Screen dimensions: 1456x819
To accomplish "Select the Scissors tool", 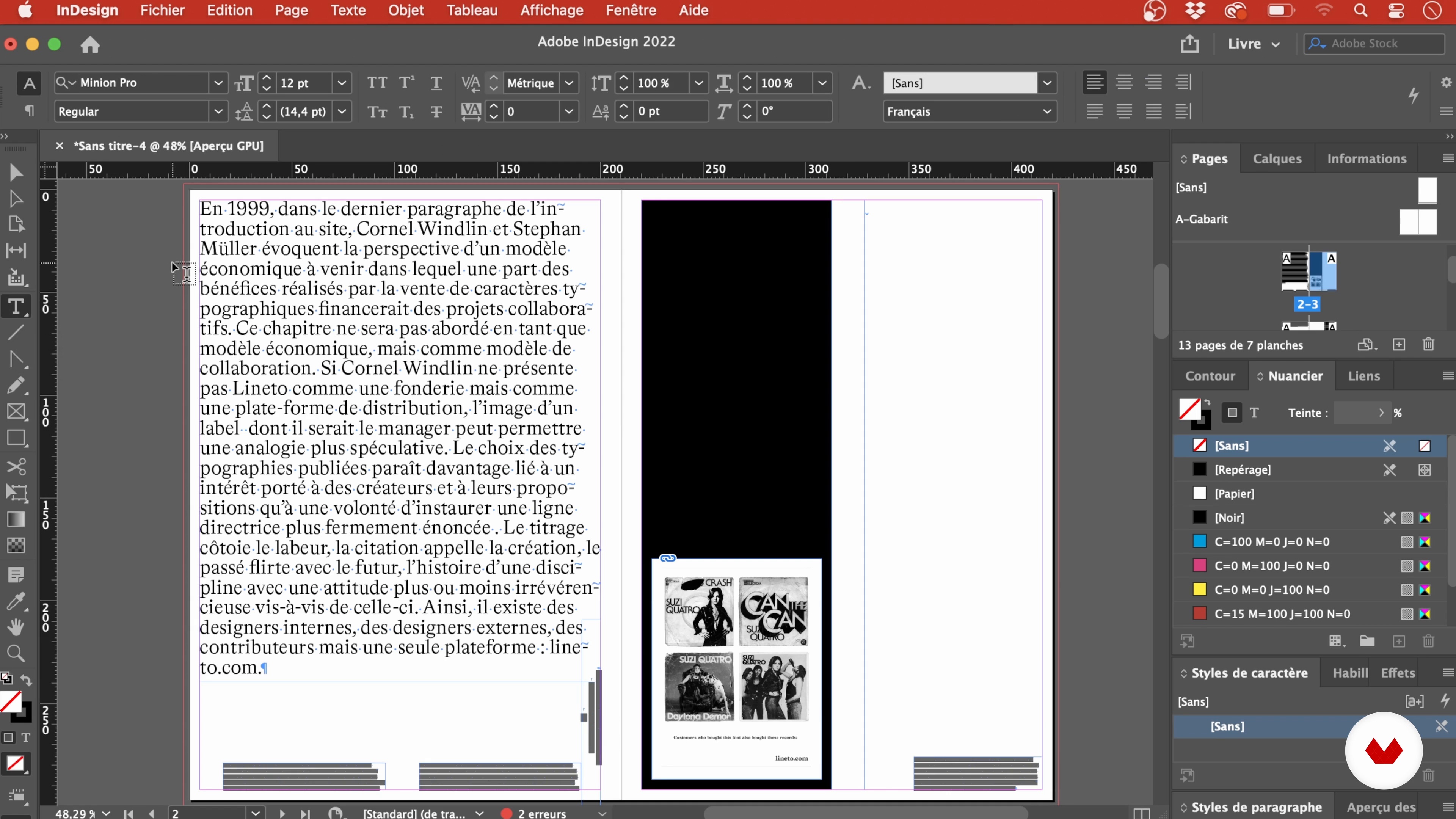I will click(x=16, y=467).
